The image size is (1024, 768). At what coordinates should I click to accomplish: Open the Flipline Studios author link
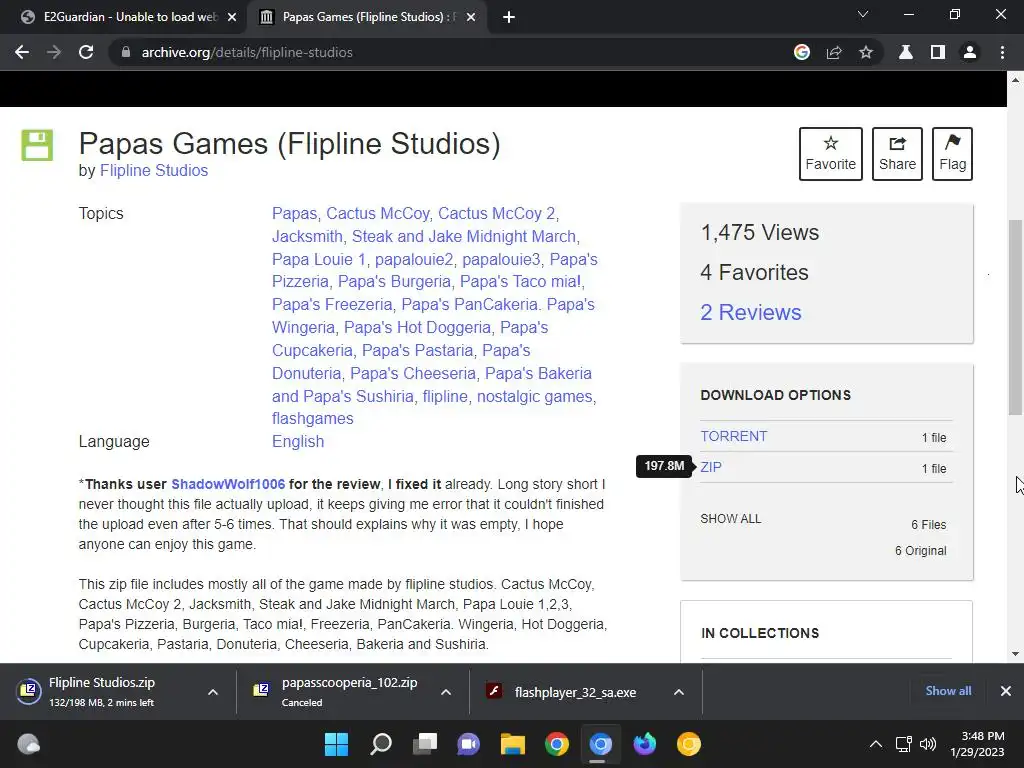pos(153,170)
